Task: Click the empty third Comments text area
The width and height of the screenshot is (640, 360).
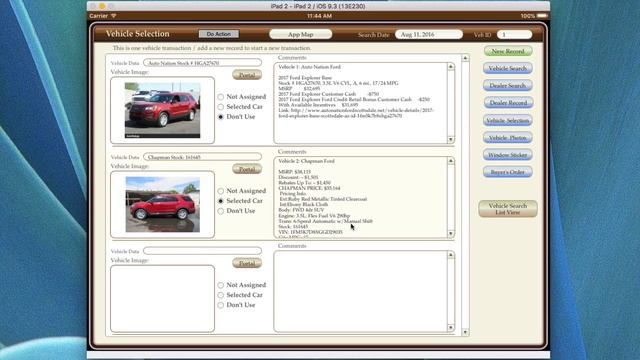Action: tap(361, 291)
